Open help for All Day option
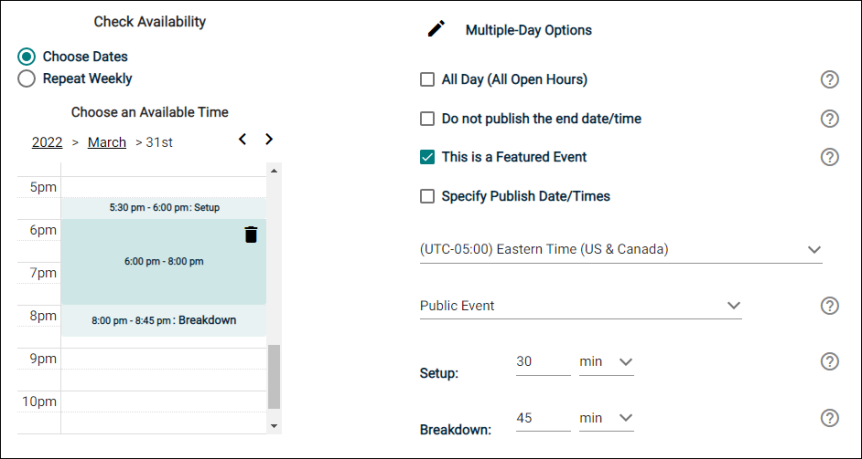Viewport: 862px width, 459px height. [829, 80]
